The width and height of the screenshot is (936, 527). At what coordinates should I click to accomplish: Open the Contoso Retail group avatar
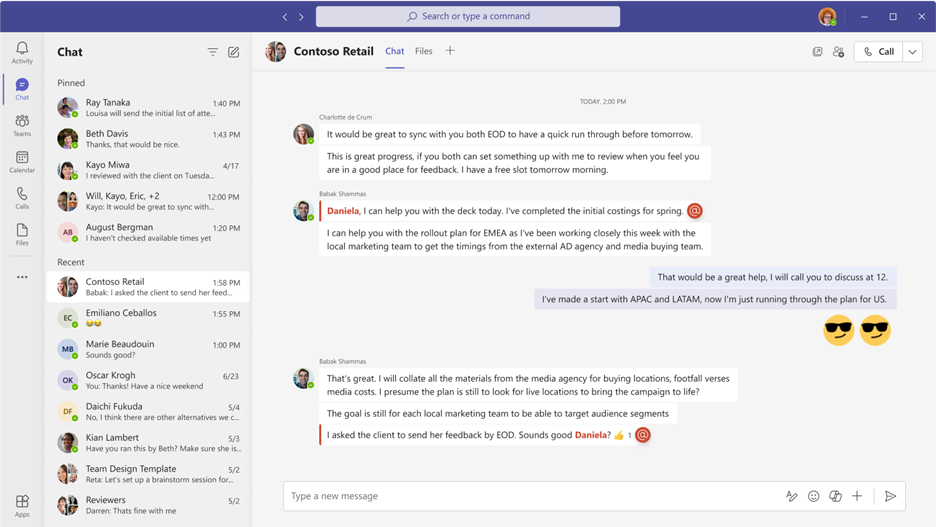[x=276, y=52]
